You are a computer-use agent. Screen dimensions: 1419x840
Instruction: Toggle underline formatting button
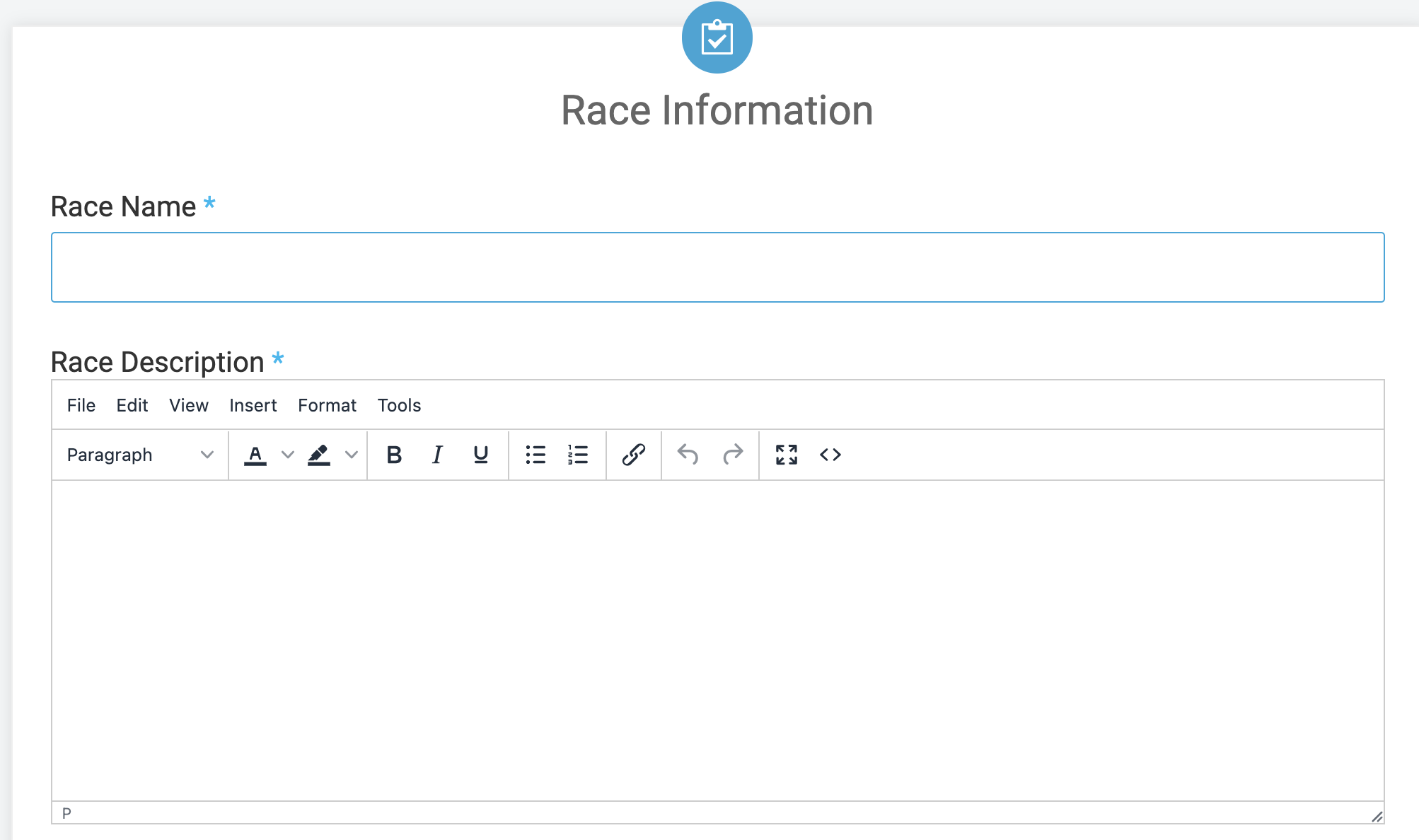pyautogui.click(x=481, y=455)
